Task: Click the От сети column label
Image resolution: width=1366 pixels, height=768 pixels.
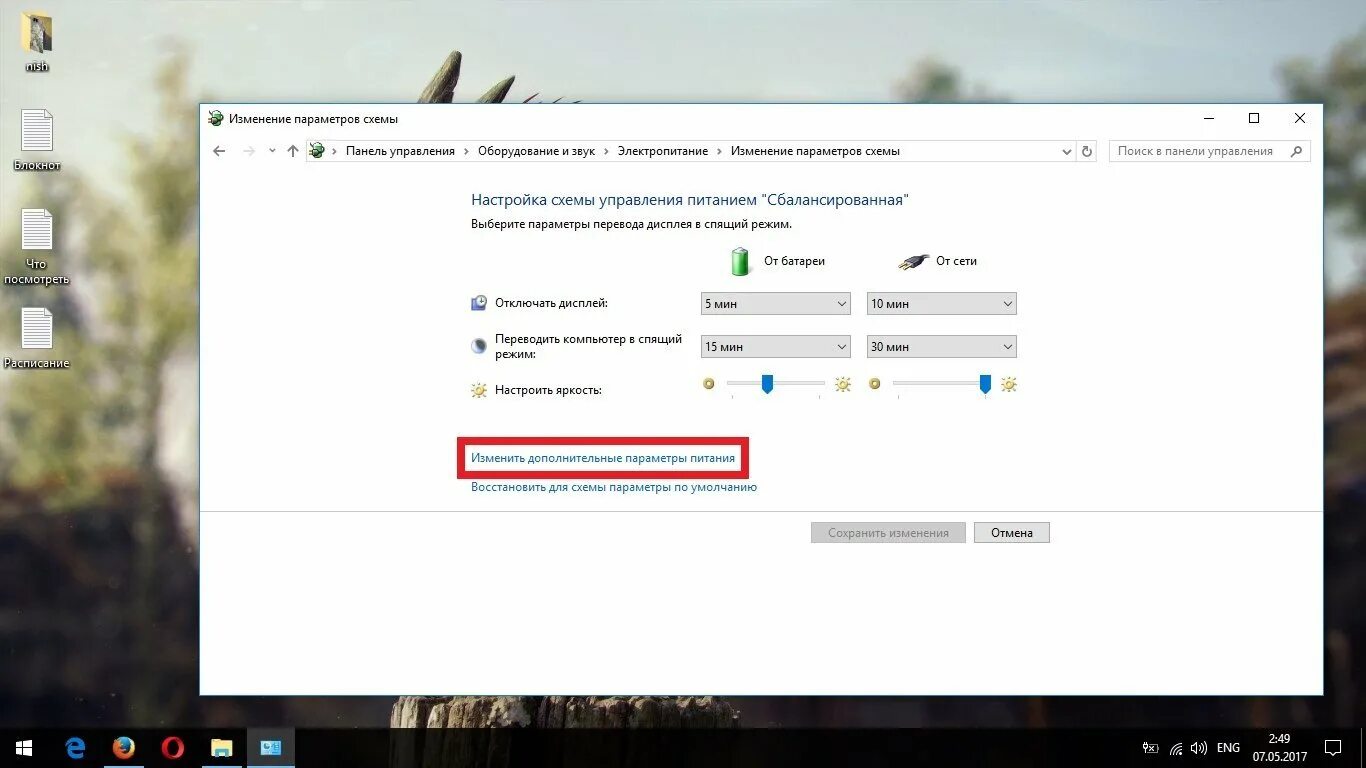Action: [x=956, y=261]
